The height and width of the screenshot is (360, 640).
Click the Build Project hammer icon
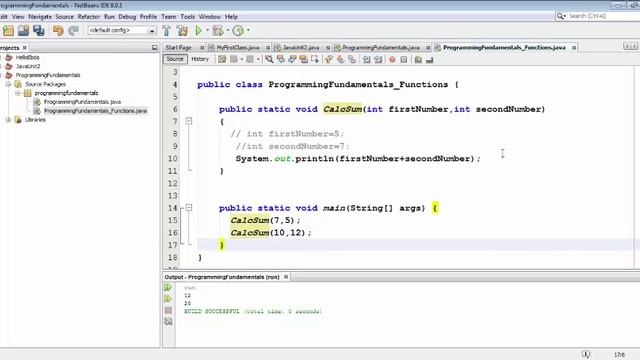(167, 31)
